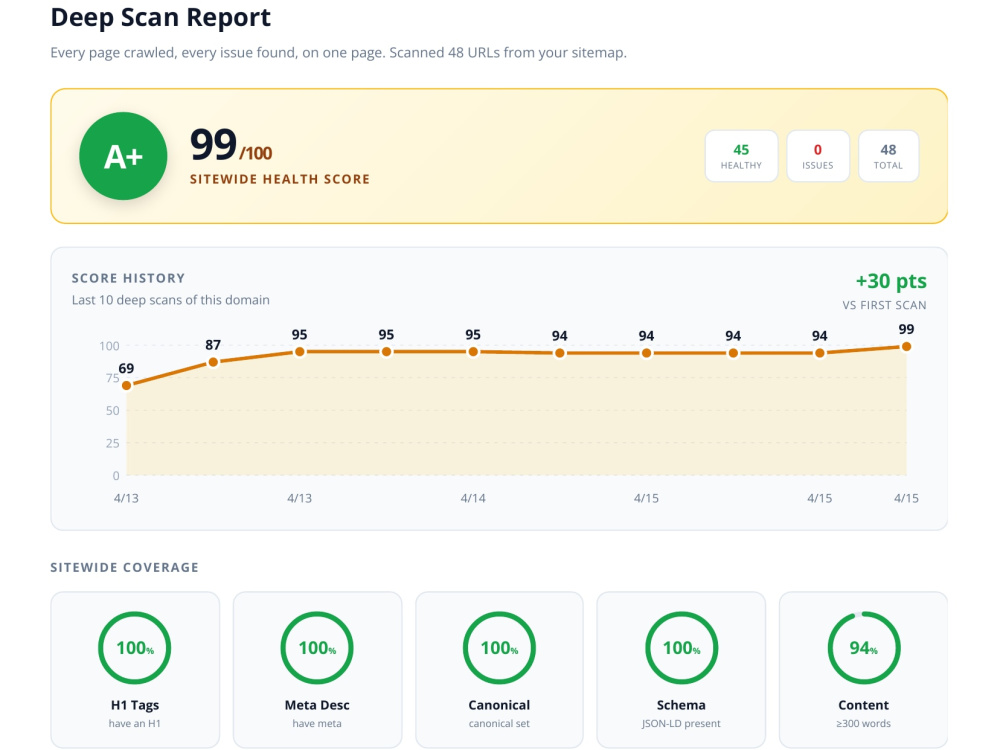Click the Canonical card label
Image resolution: width=1000 pixels, height=750 pixels.
pyautogui.click(x=499, y=705)
